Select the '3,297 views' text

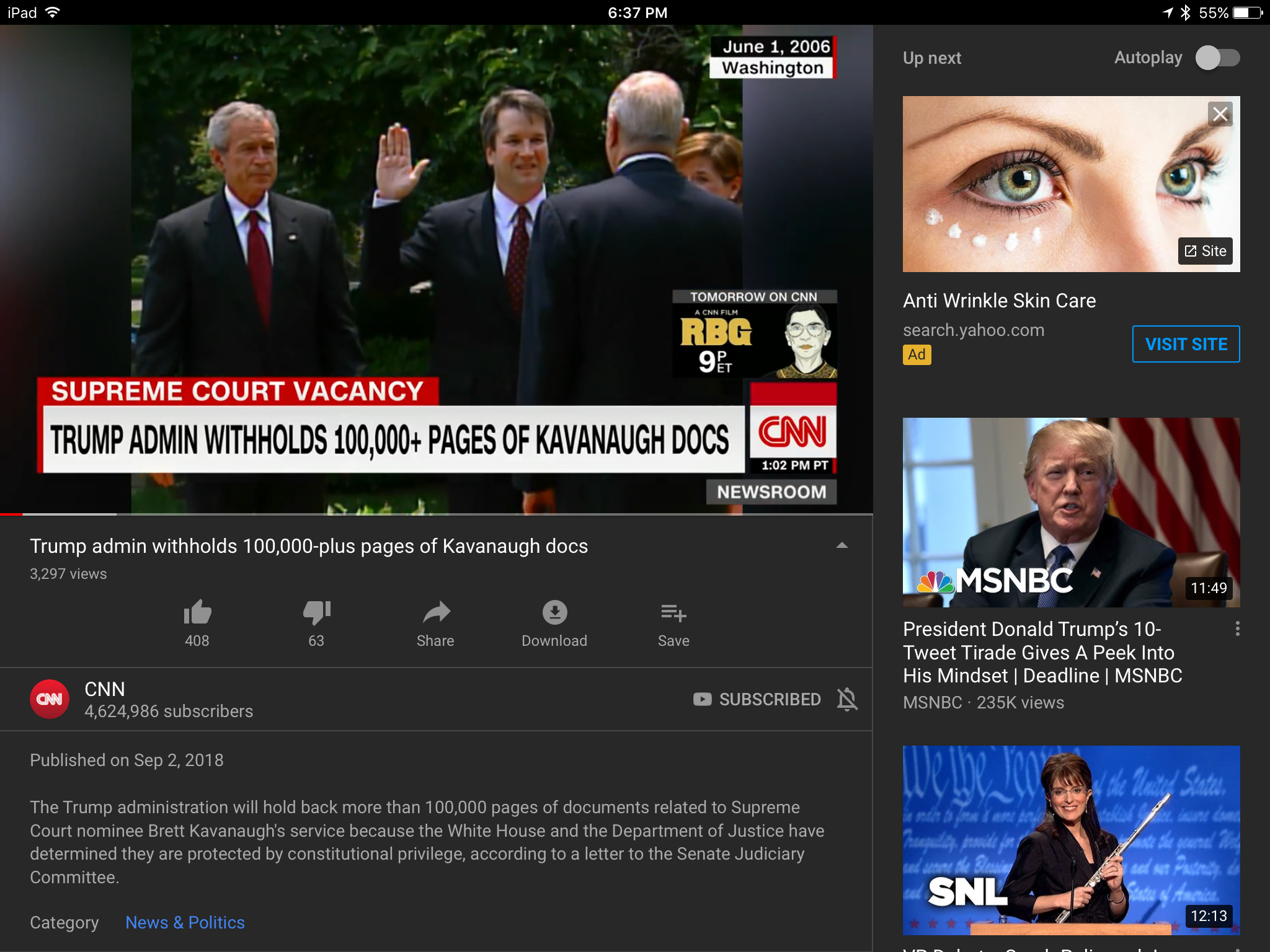68,574
